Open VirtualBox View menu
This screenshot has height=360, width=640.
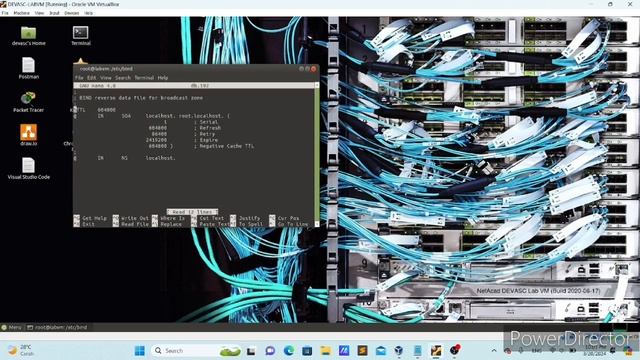pyautogui.click(x=39, y=13)
